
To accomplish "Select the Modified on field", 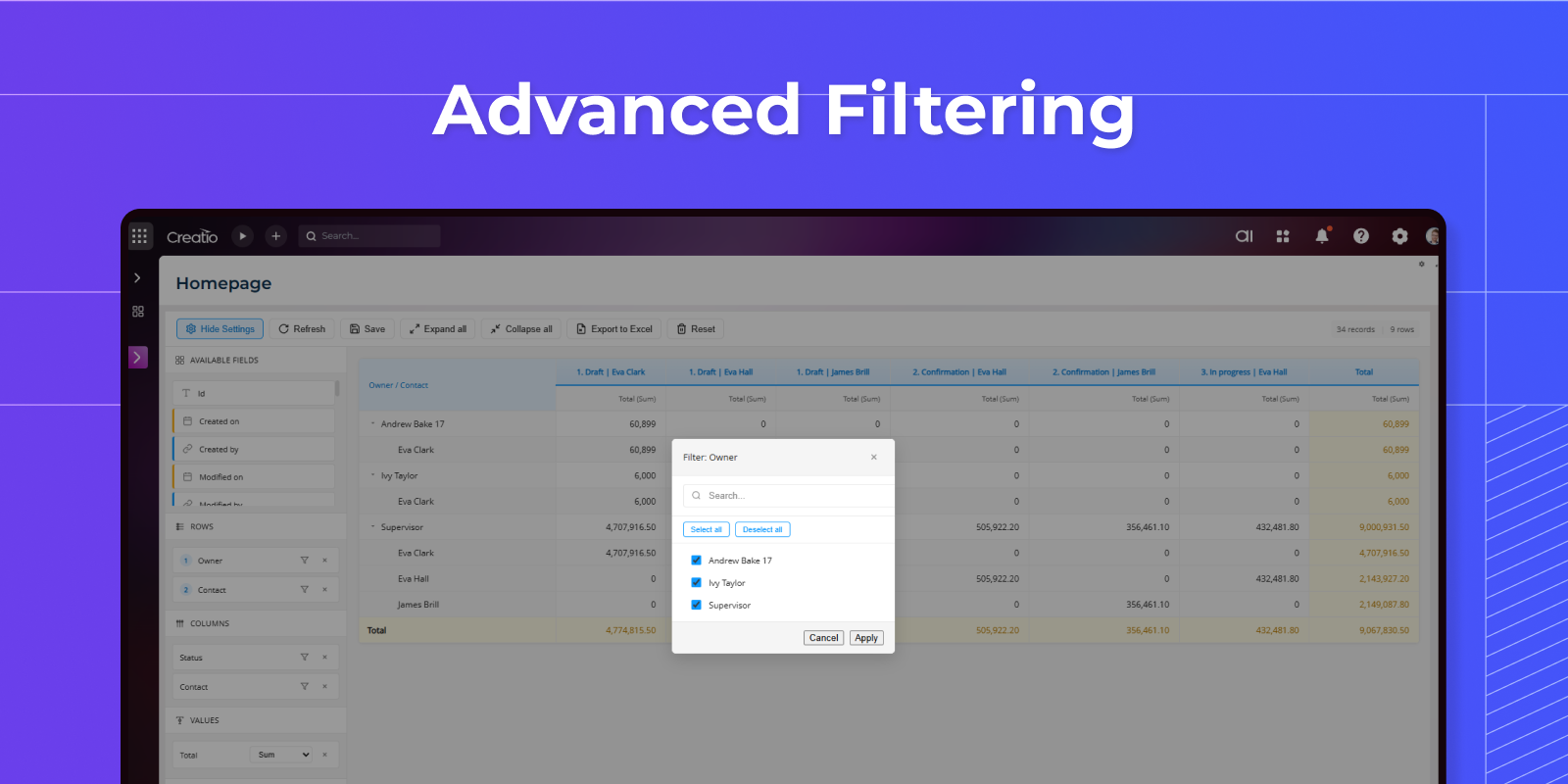I will [254, 477].
